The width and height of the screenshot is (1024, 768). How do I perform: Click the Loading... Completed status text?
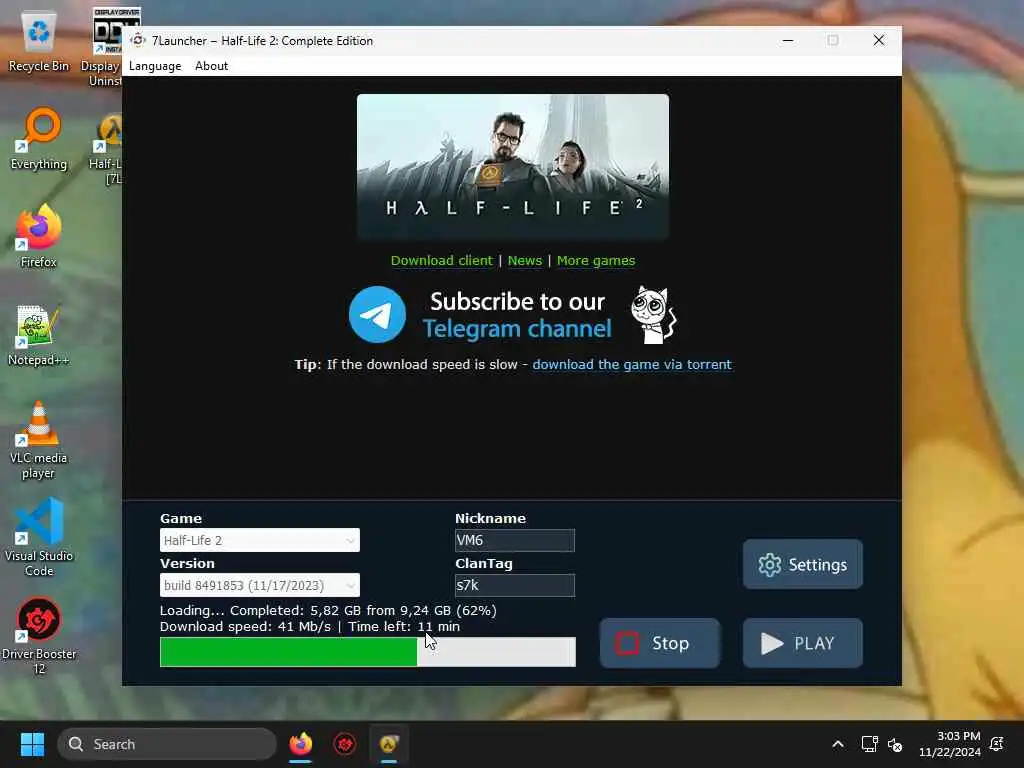(328, 610)
